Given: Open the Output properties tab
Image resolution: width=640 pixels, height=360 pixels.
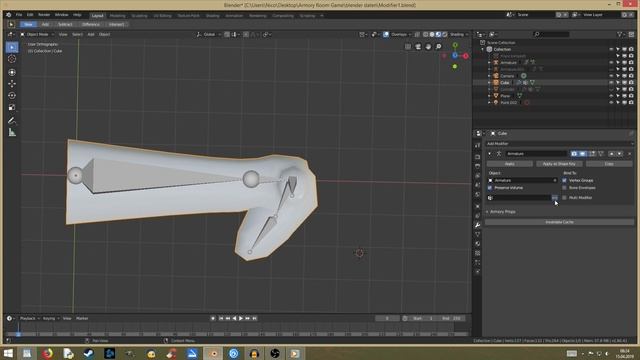Looking at the screenshot, I should coord(478,166).
